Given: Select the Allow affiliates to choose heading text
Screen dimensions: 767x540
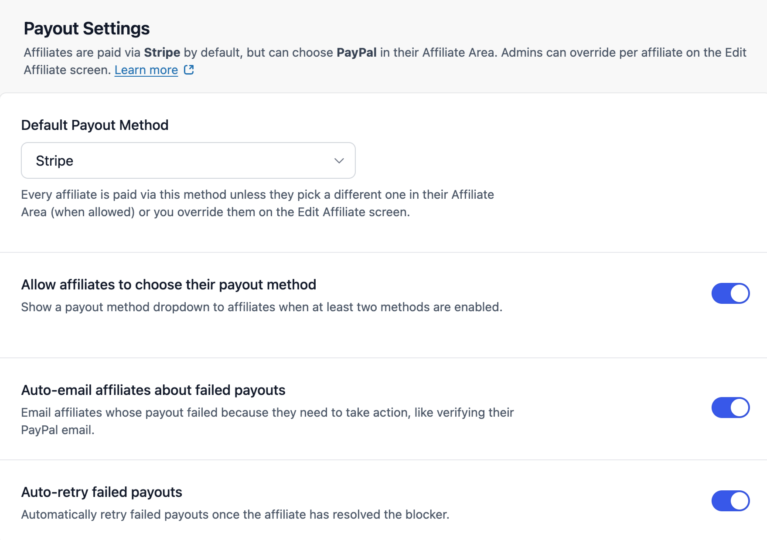Looking at the screenshot, I should tap(169, 285).
